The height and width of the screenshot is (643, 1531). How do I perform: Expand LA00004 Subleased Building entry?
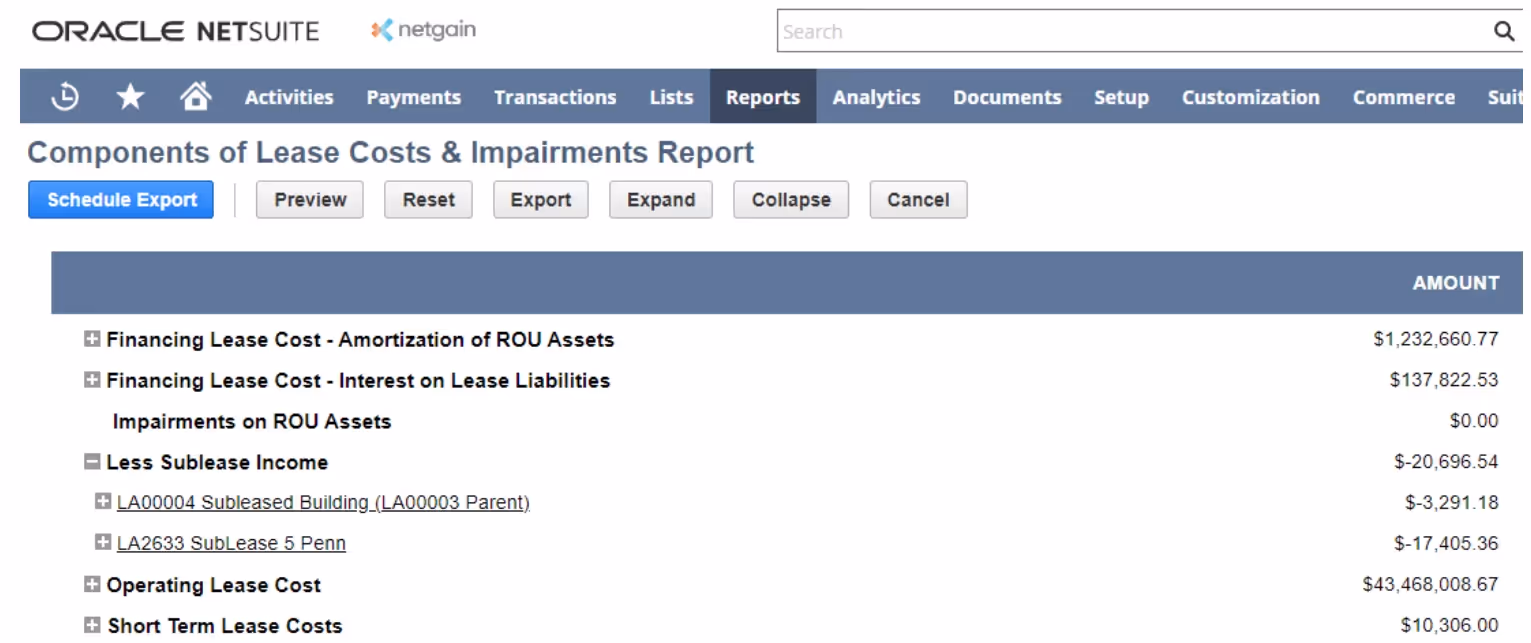(103, 502)
